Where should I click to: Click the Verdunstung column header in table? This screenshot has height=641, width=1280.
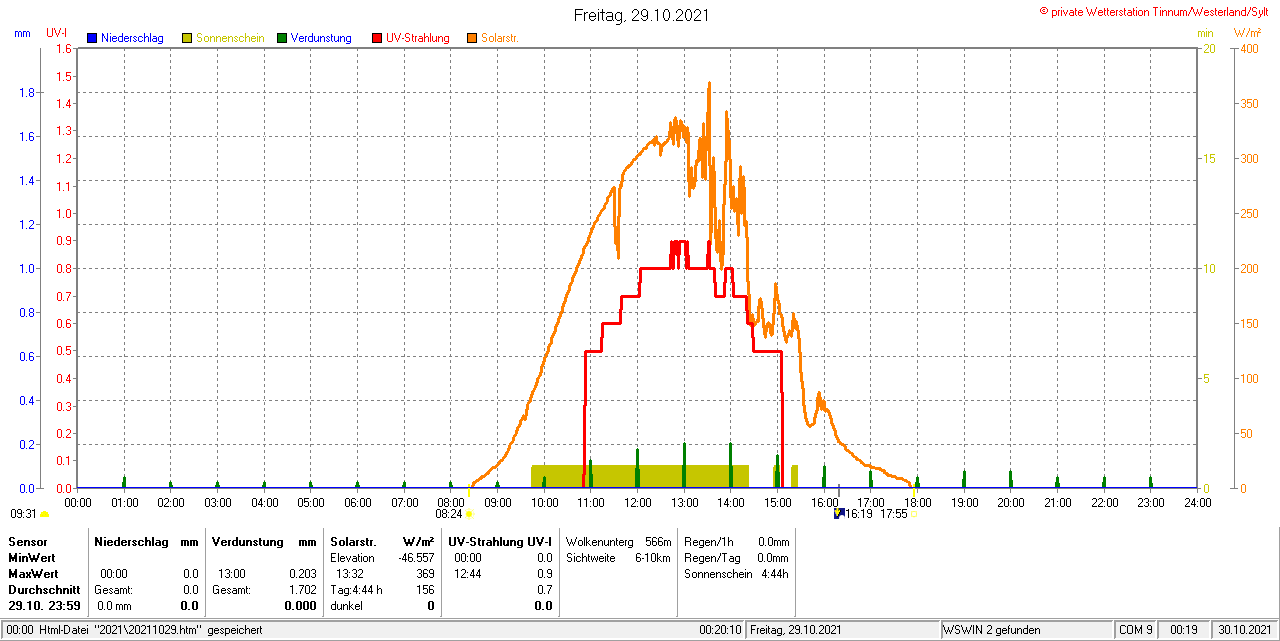(247, 541)
